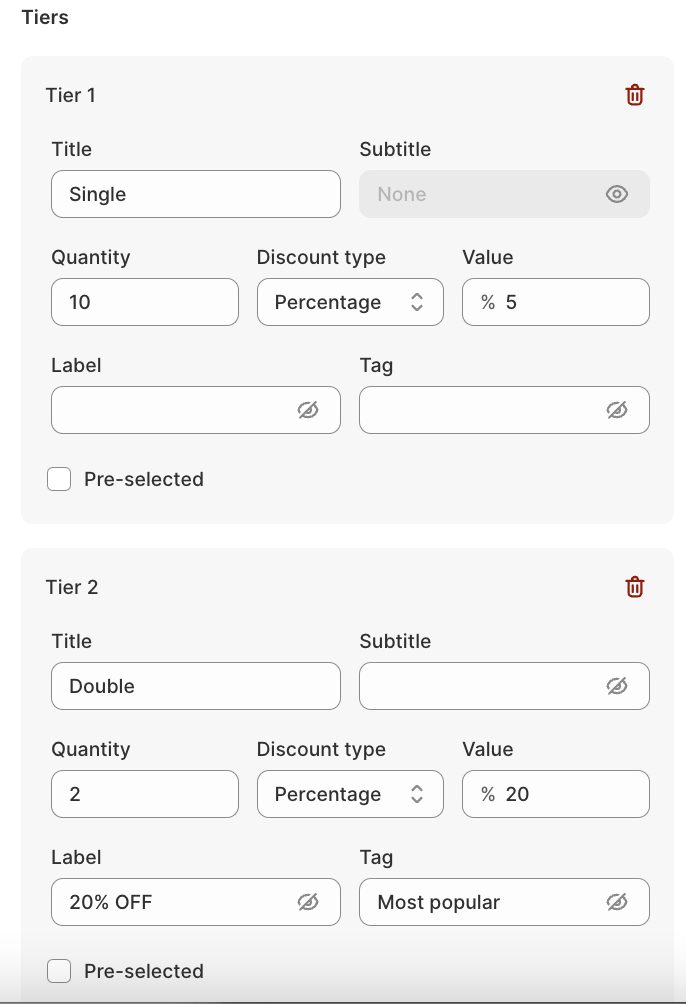
Task: Hide the Tier 1 Subtitle field
Action: (x=617, y=194)
